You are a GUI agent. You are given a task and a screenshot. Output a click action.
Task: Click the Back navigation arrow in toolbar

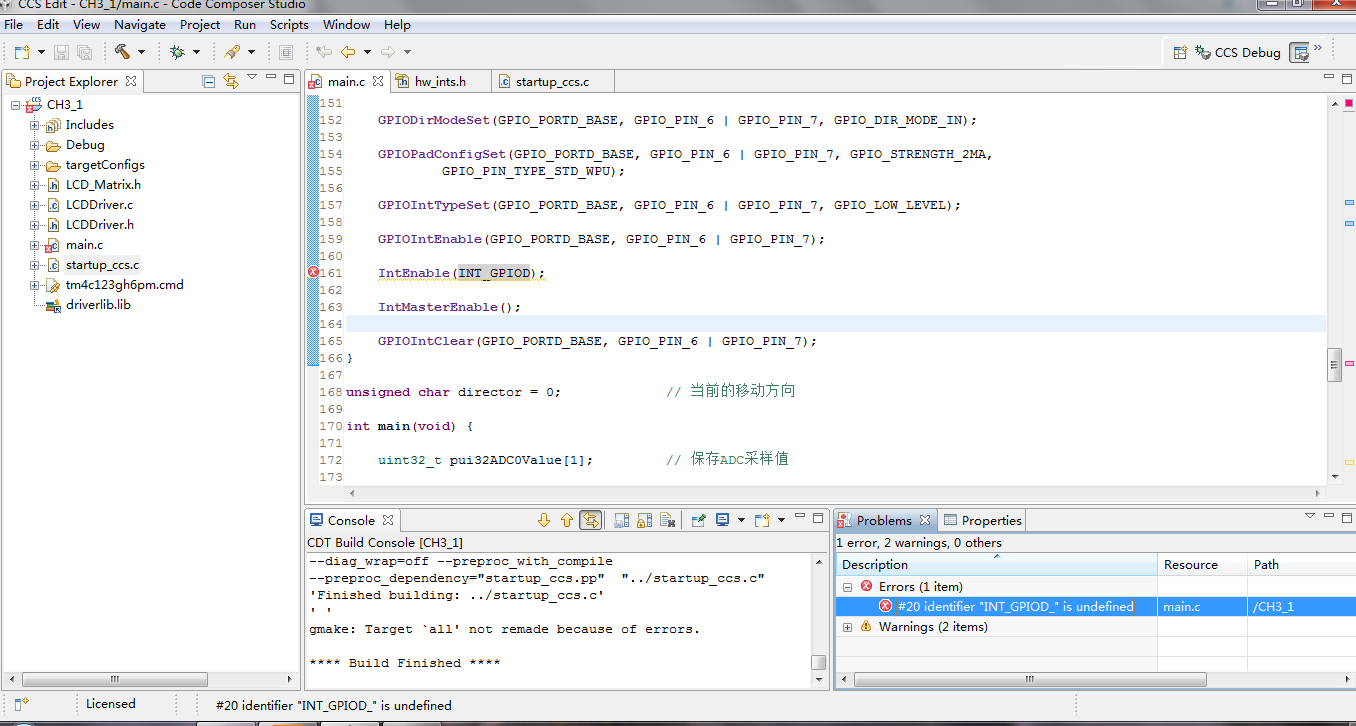348,52
